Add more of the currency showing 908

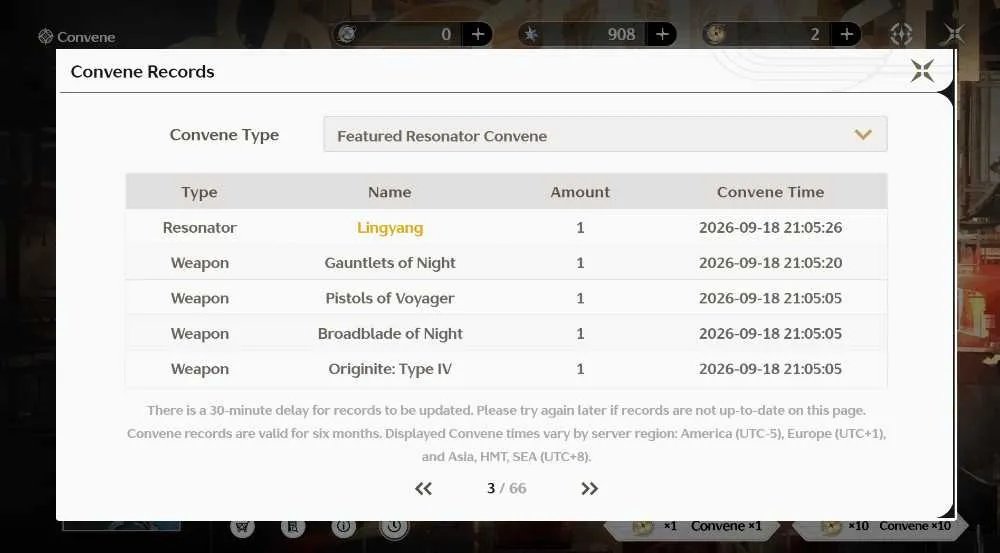tap(662, 34)
